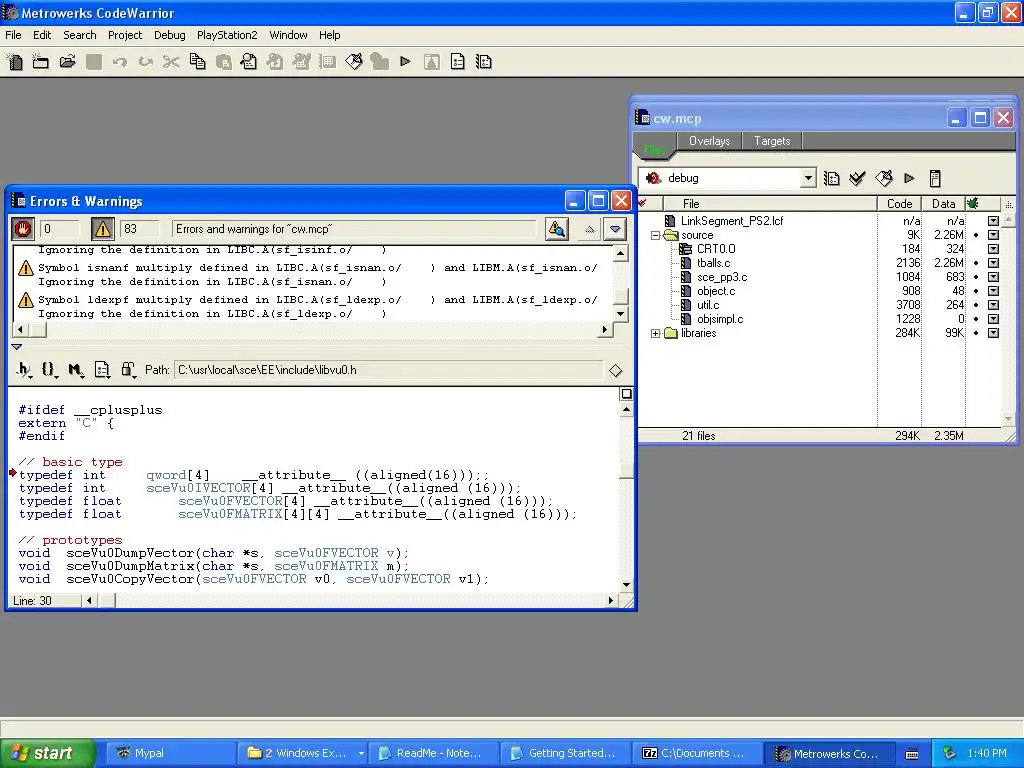
Task: Click the Make icon in cw.mcp window
Action: click(884, 178)
